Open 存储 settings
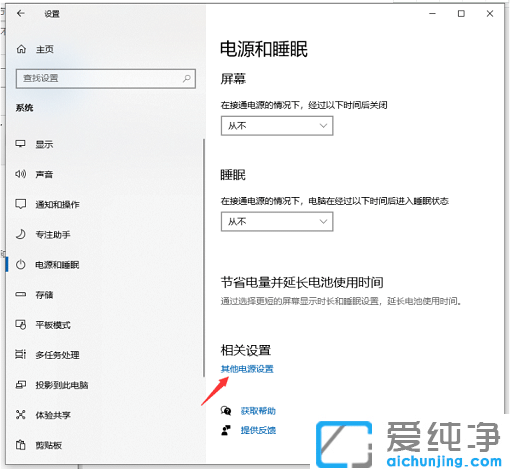The image size is (510, 474). pos(44,295)
